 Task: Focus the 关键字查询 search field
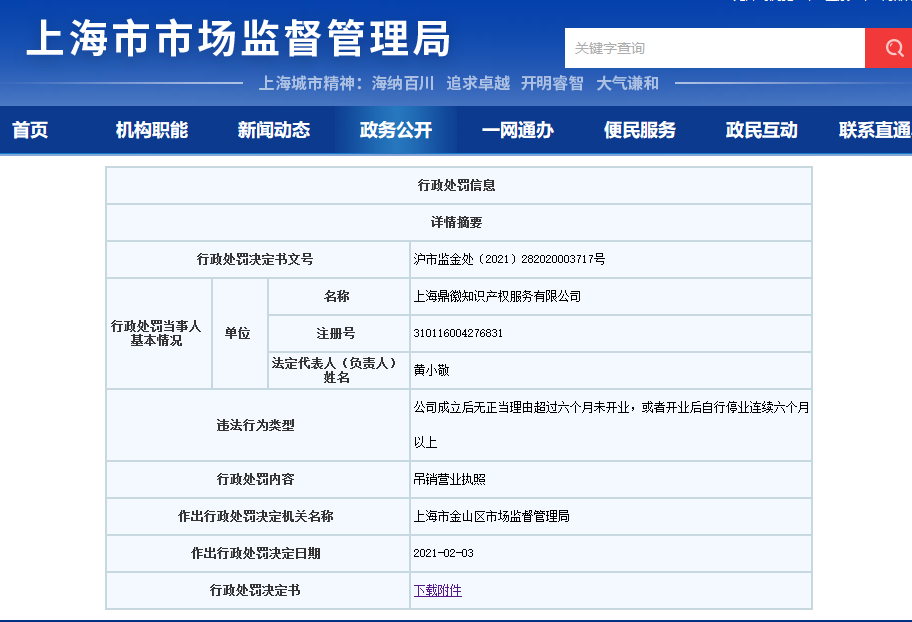click(715, 48)
